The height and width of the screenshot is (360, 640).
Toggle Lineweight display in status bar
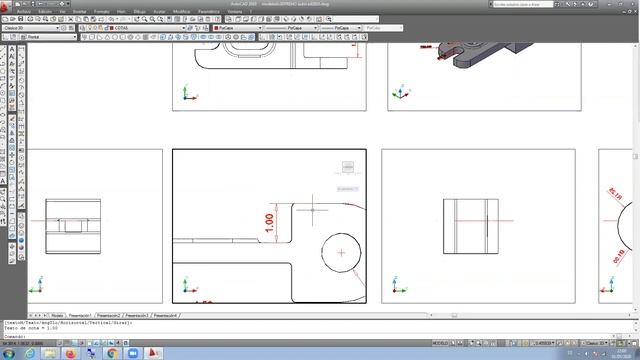click(119, 343)
